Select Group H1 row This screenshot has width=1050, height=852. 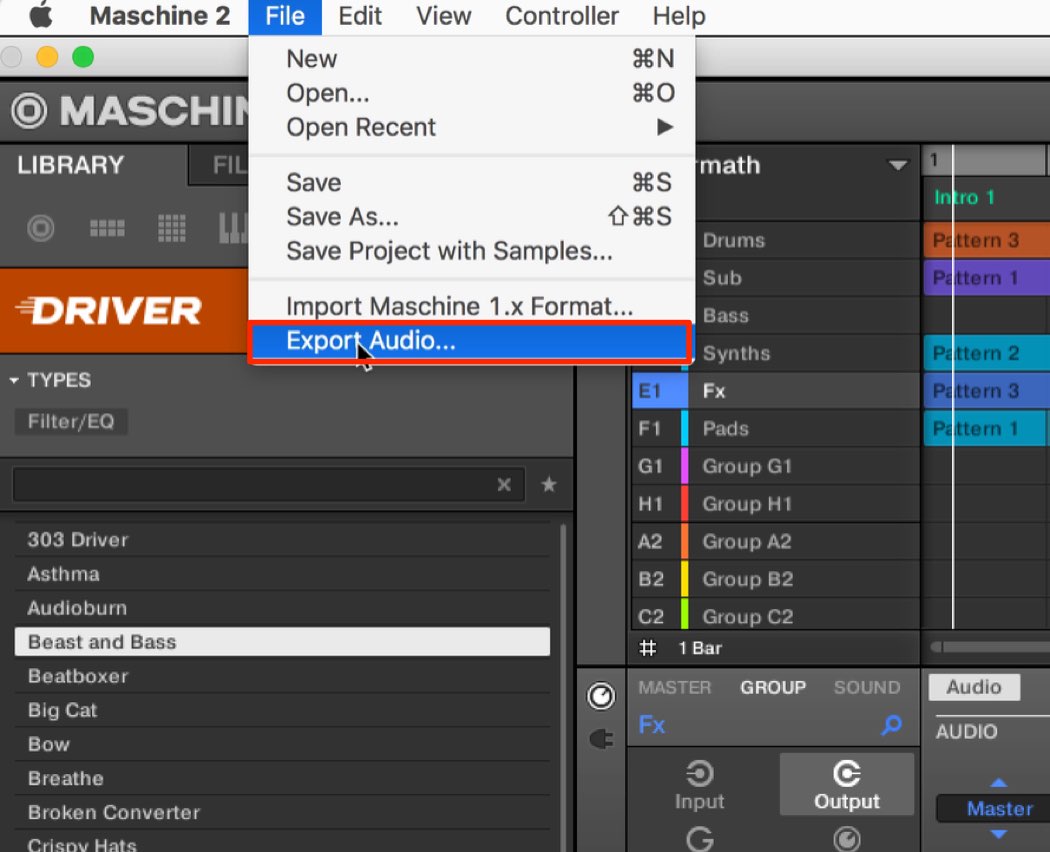pyautogui.click(x=775, y=503)
